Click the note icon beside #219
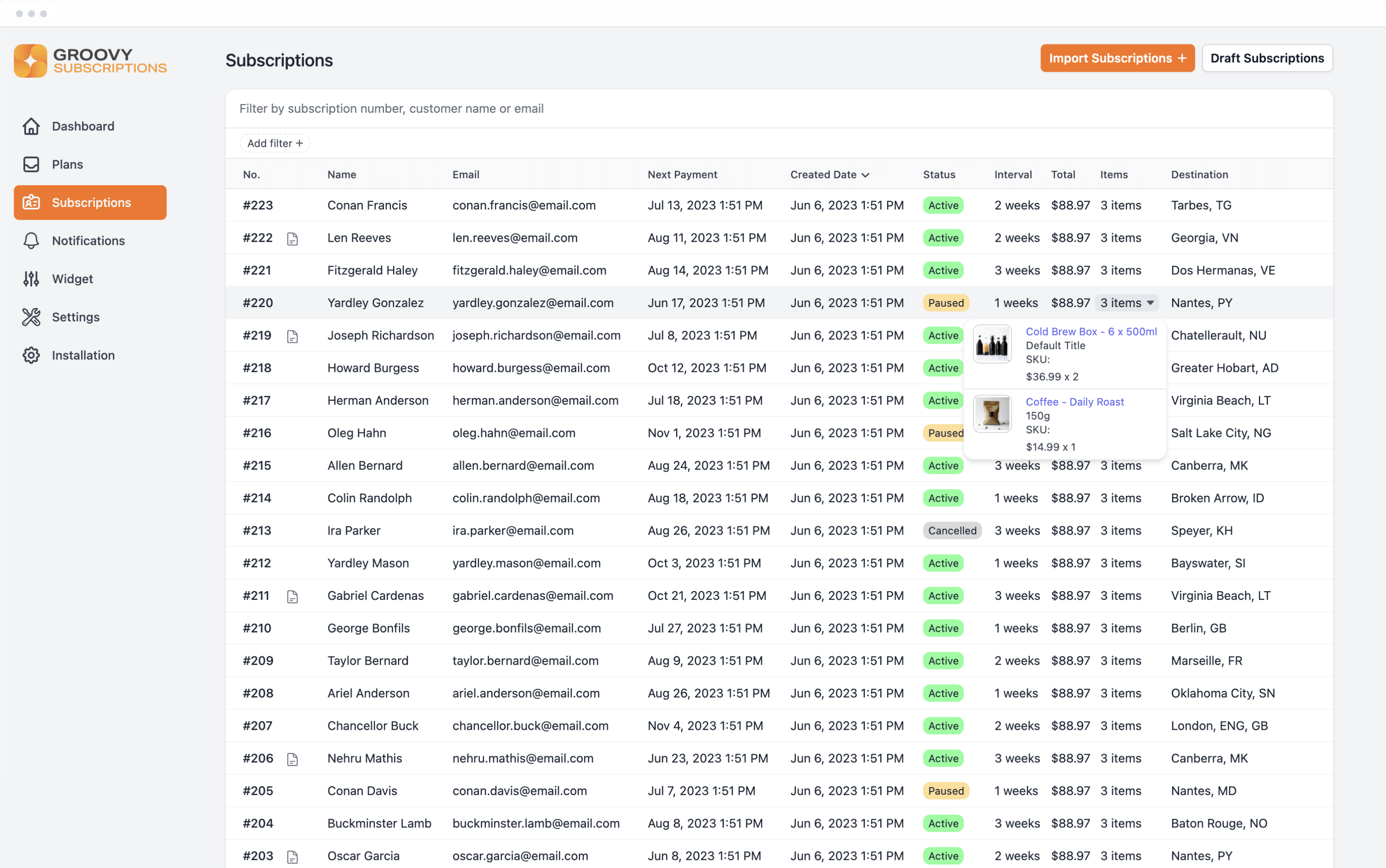This screenshot has width=1386, height=868. 292,336
